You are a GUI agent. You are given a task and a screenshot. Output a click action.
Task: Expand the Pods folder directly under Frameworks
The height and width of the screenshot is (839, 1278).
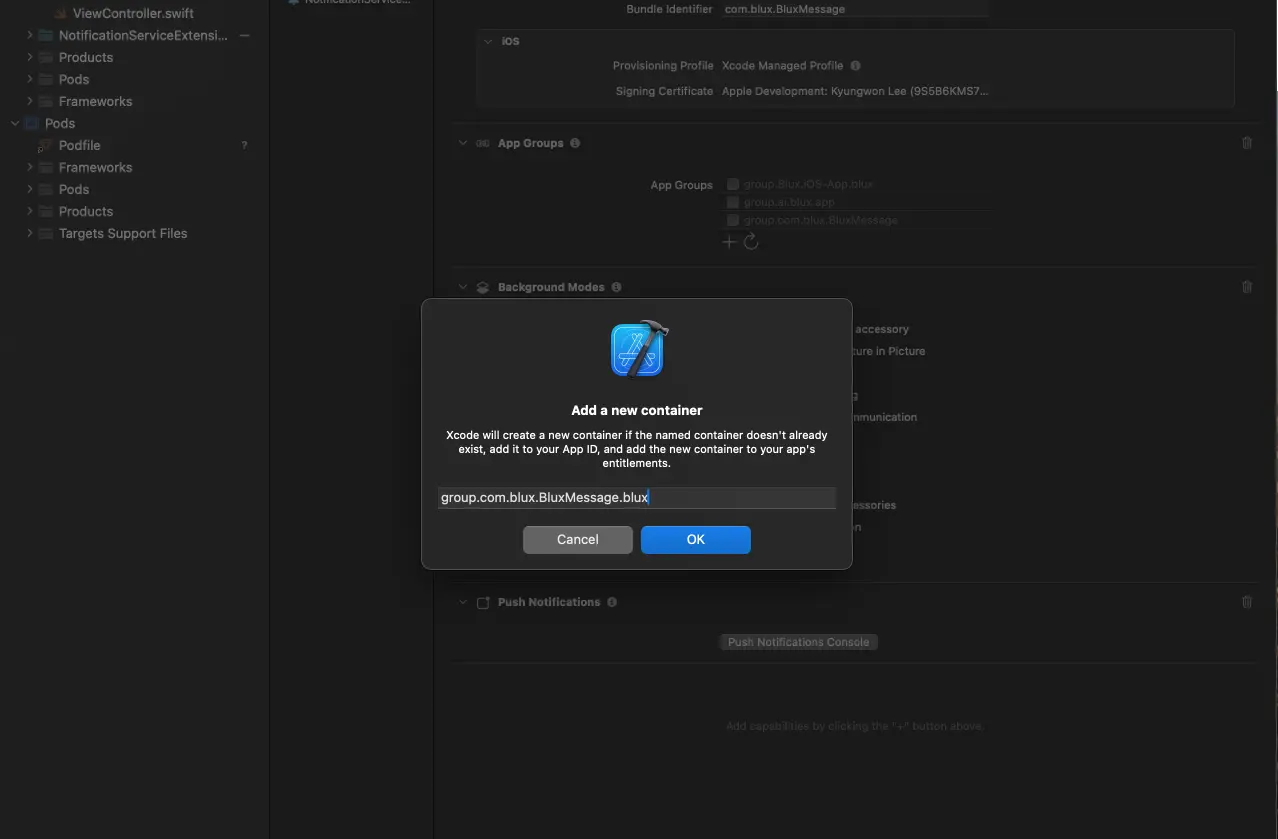click(x=30, y=189)
